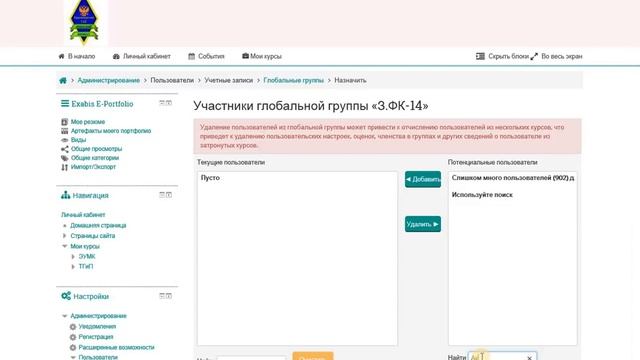The width and height of the screenshot is (640, 360).
Task: Open Импорт/Экспорт link
Action: coord(93,167)
